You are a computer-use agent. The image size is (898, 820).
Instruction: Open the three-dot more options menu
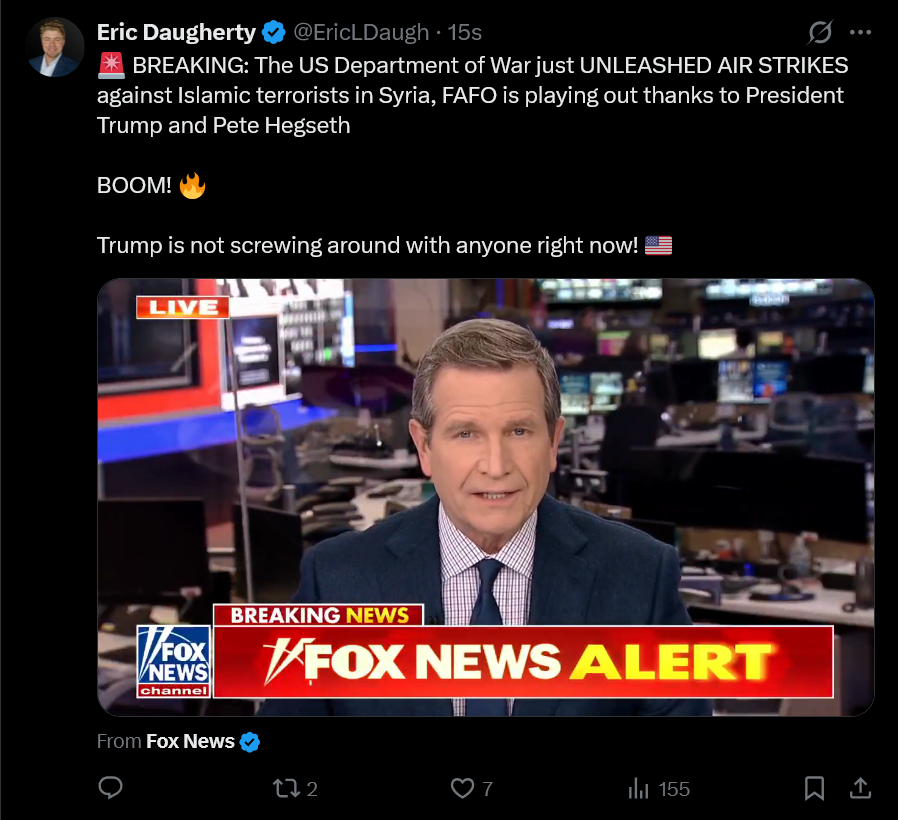860,32
